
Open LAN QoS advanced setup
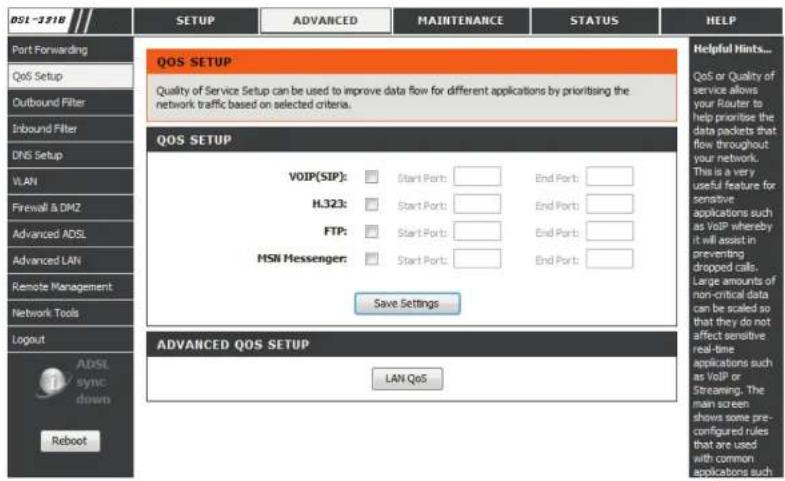click(x=407, y=379)
